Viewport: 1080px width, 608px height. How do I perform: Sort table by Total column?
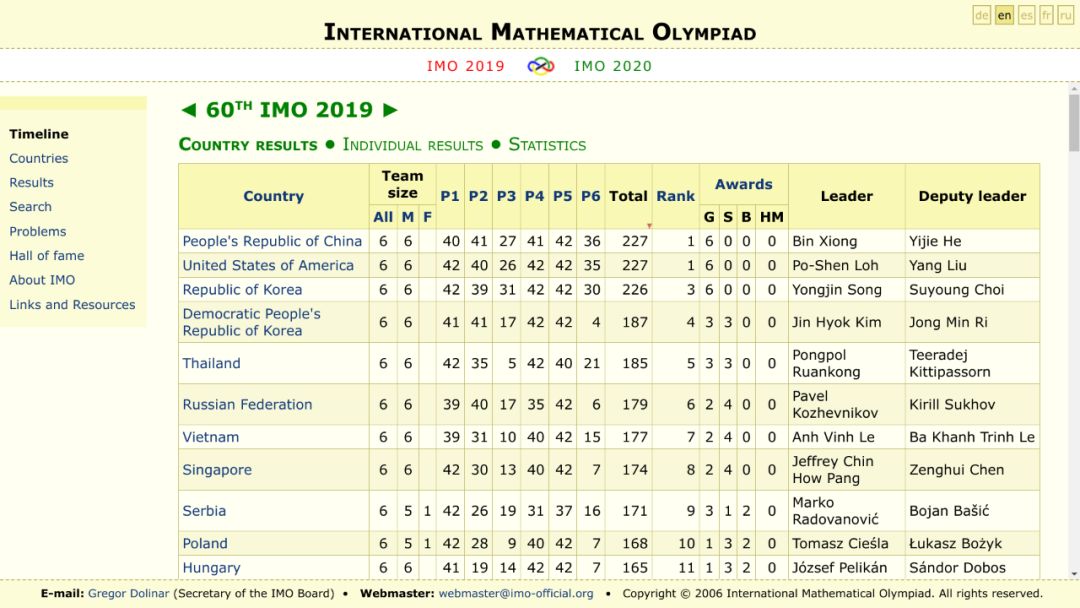(628, 196)
